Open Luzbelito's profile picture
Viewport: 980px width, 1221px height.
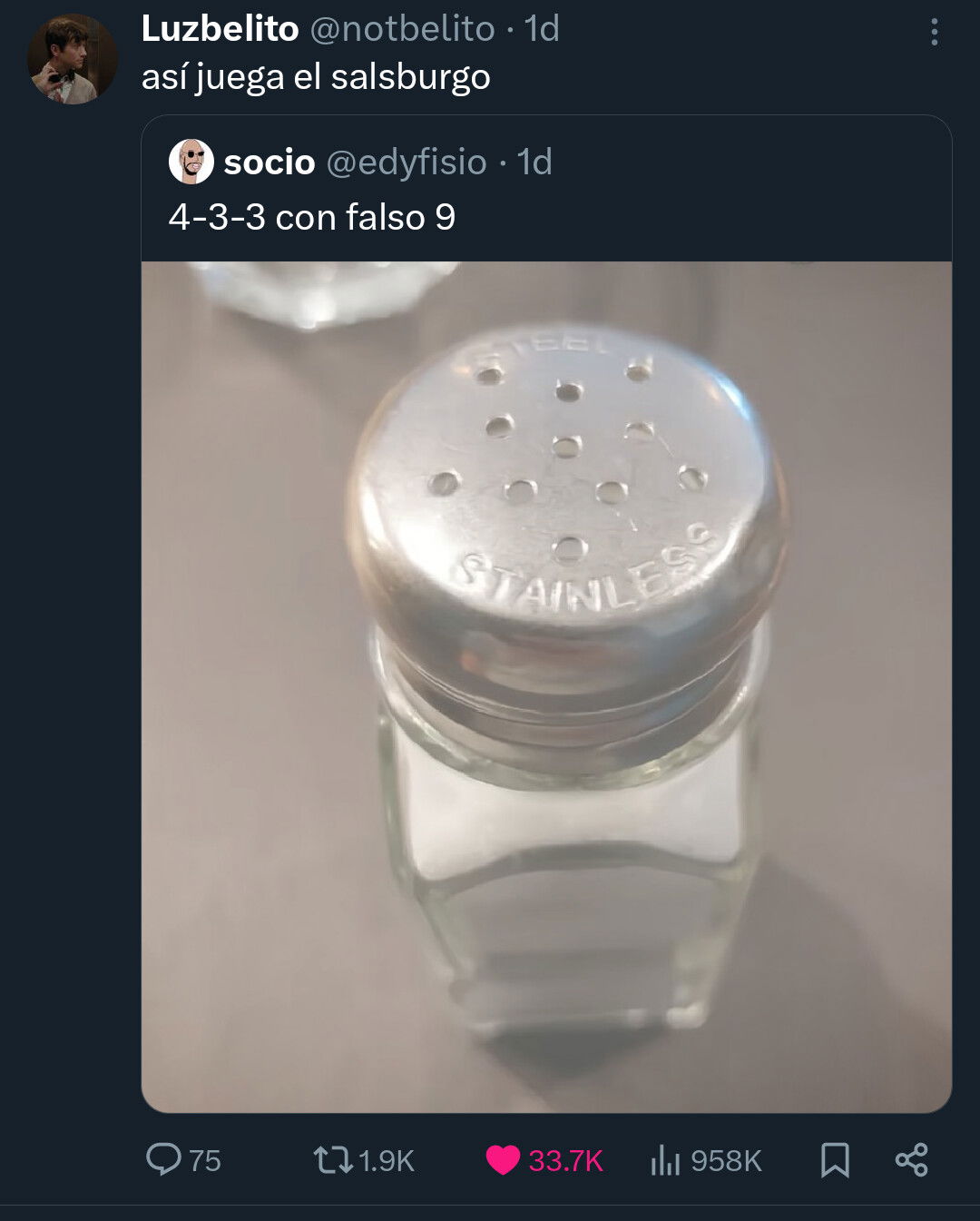[72, 59]
